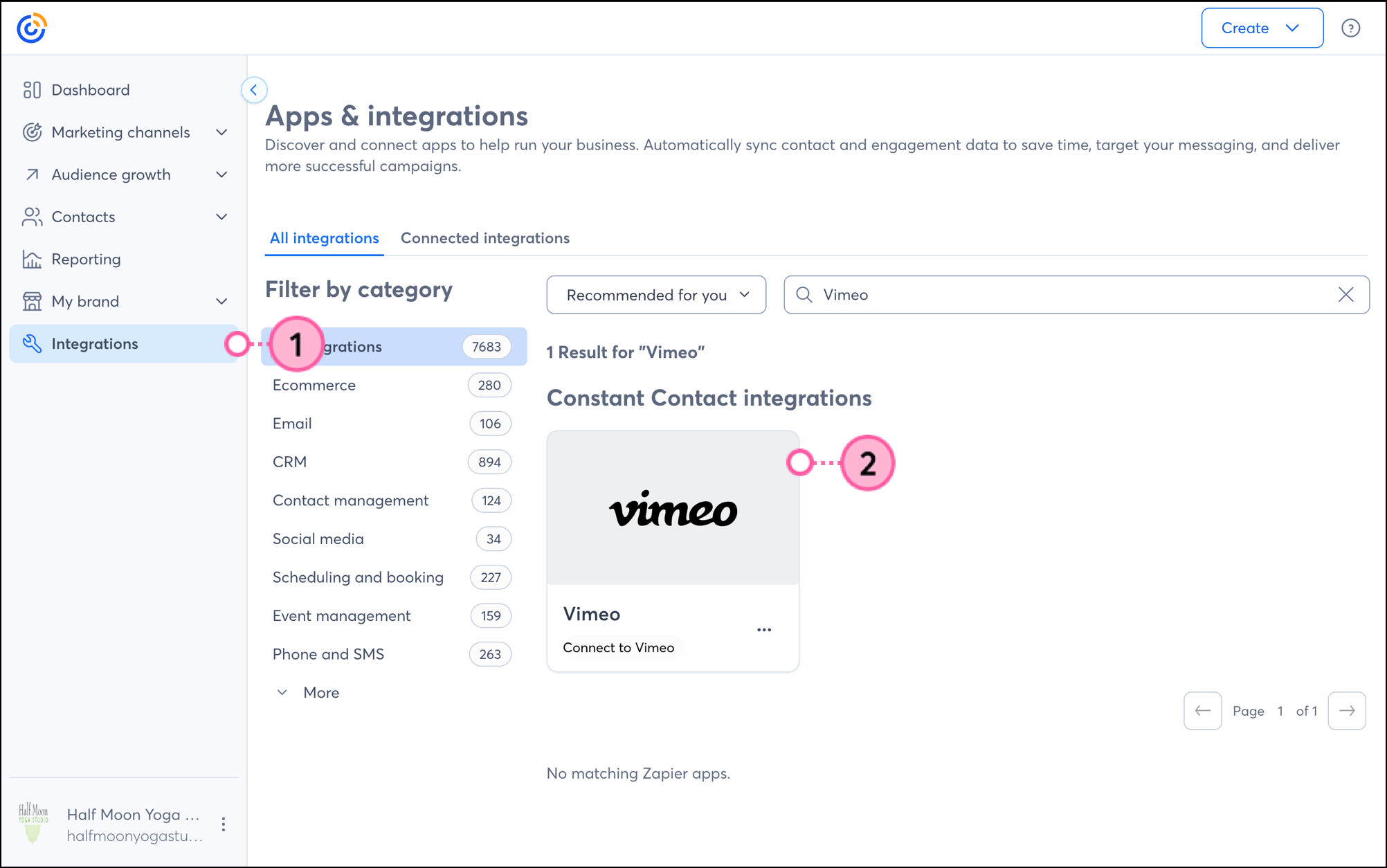Expand More categories

[x=308, y=693]
